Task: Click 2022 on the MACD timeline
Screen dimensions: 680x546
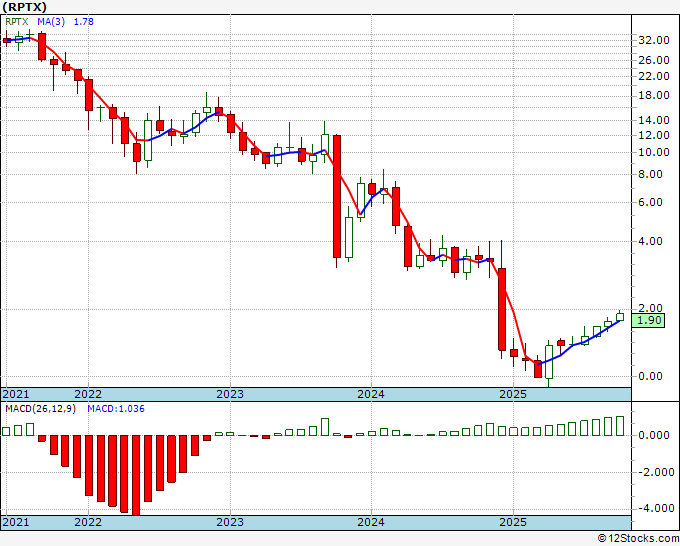Action: (88, 522)
